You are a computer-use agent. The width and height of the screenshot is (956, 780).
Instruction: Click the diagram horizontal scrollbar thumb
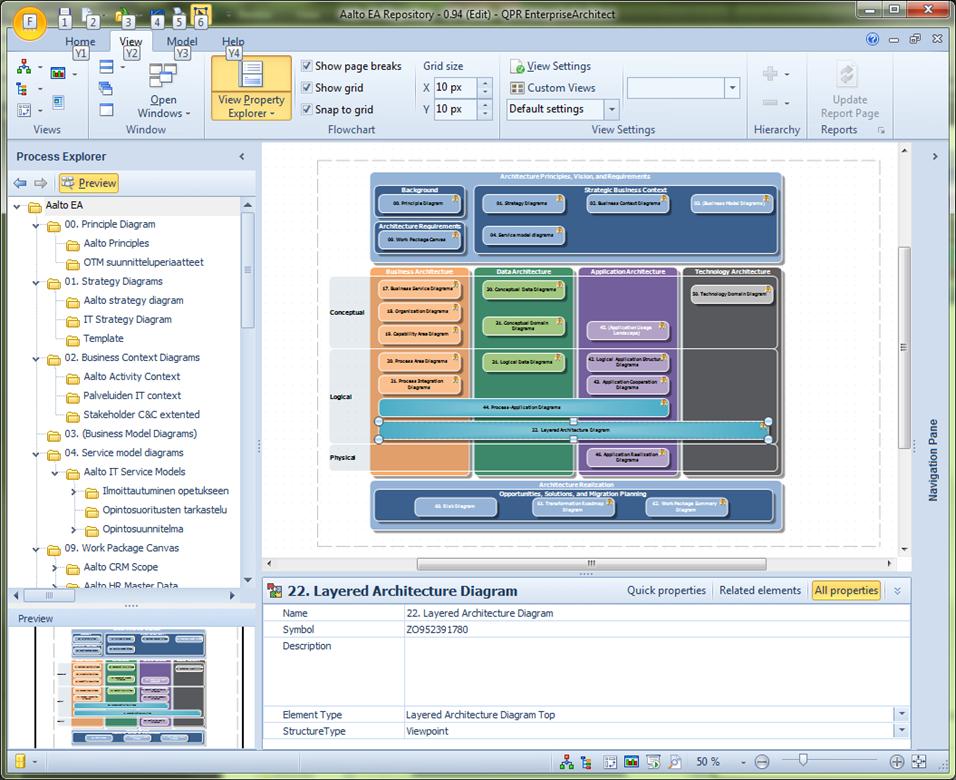[591, 564]
